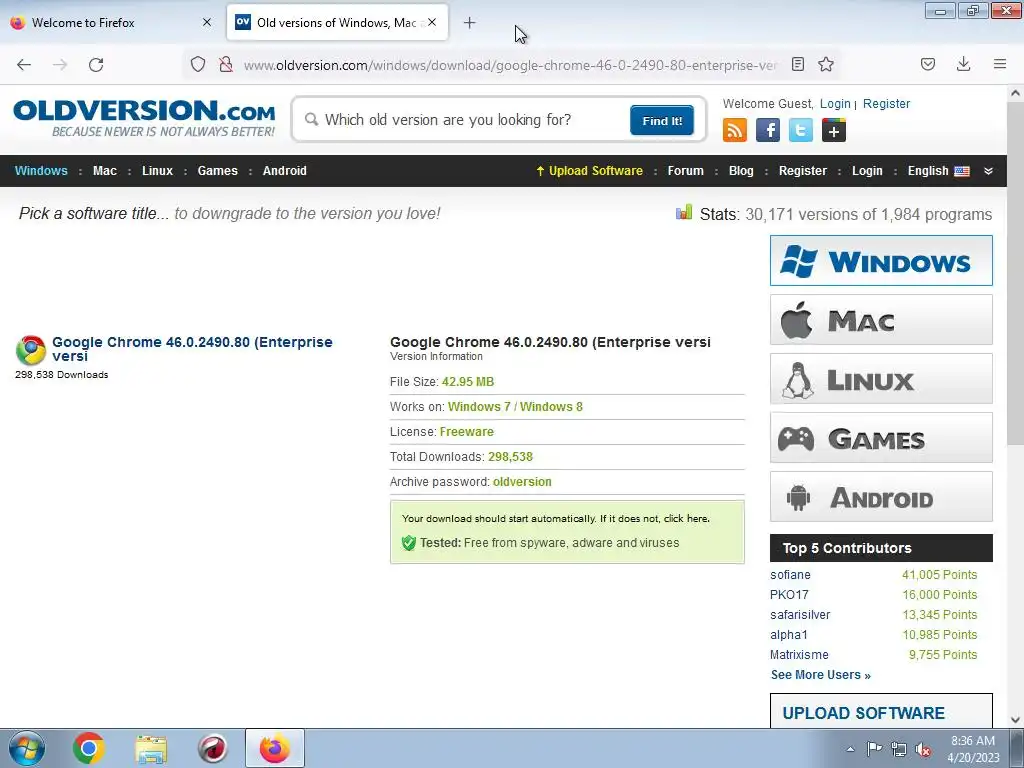Open contributor PKO17's profile
The height and width of the screenshot is (768, 1024).
tap(789, 595)
